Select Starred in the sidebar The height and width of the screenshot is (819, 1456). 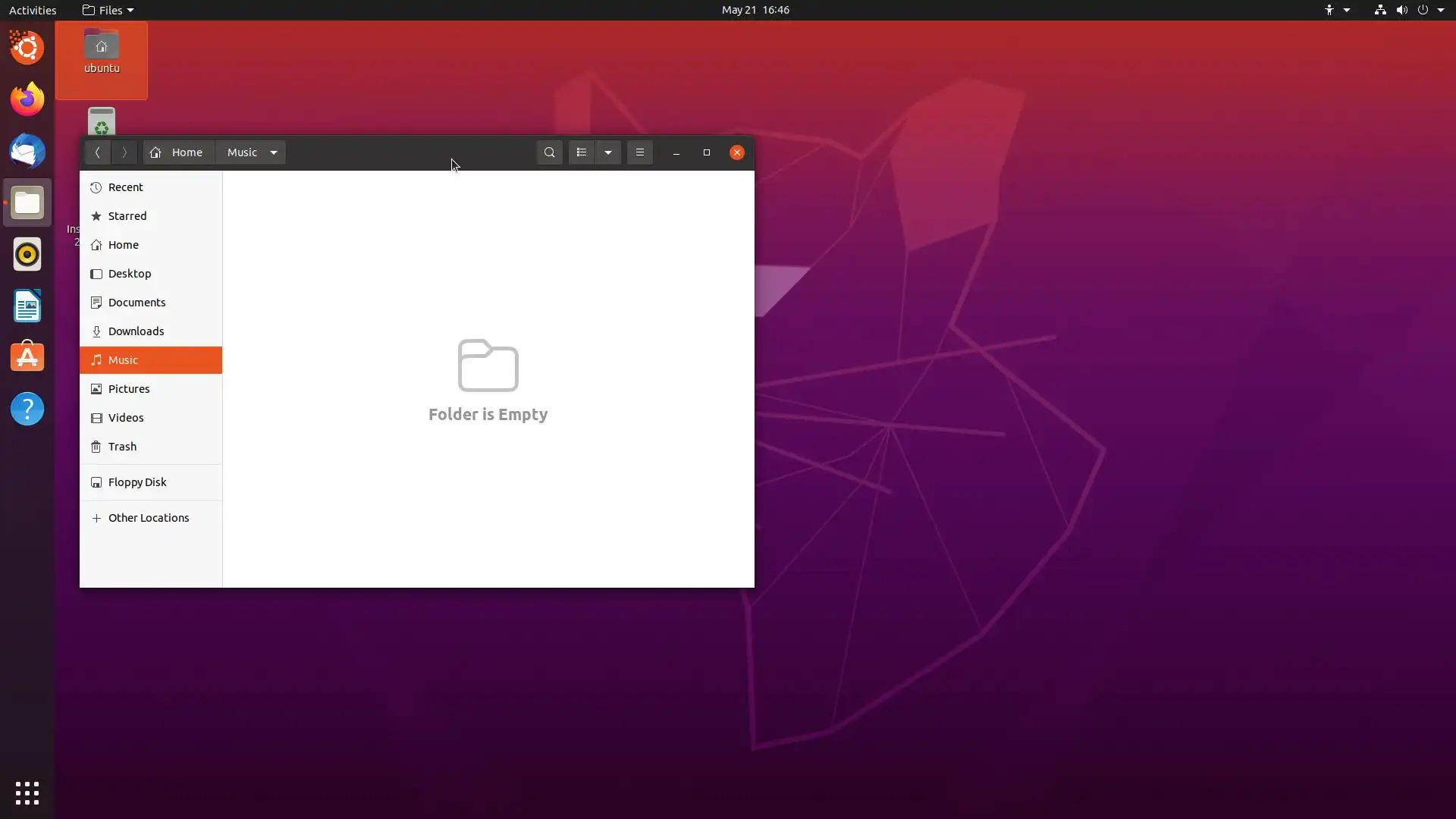(127, 216)
